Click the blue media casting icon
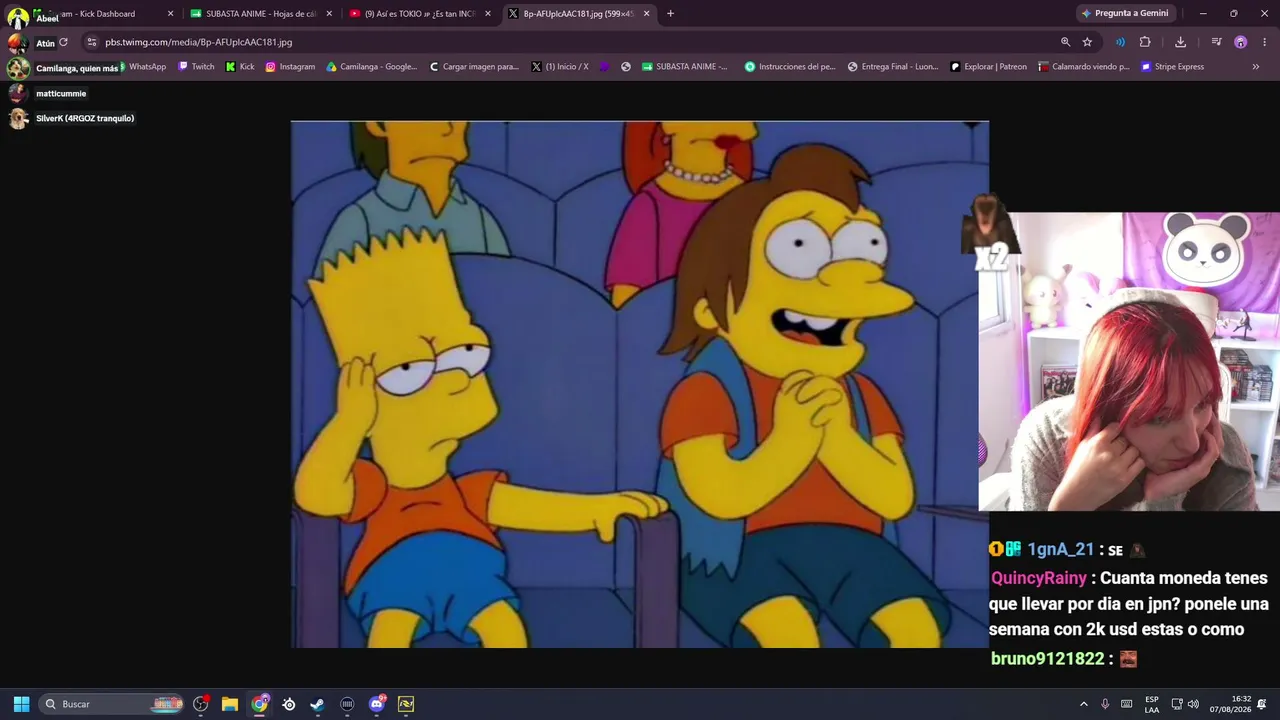Screen dimensions: 1280x720 1120,42
